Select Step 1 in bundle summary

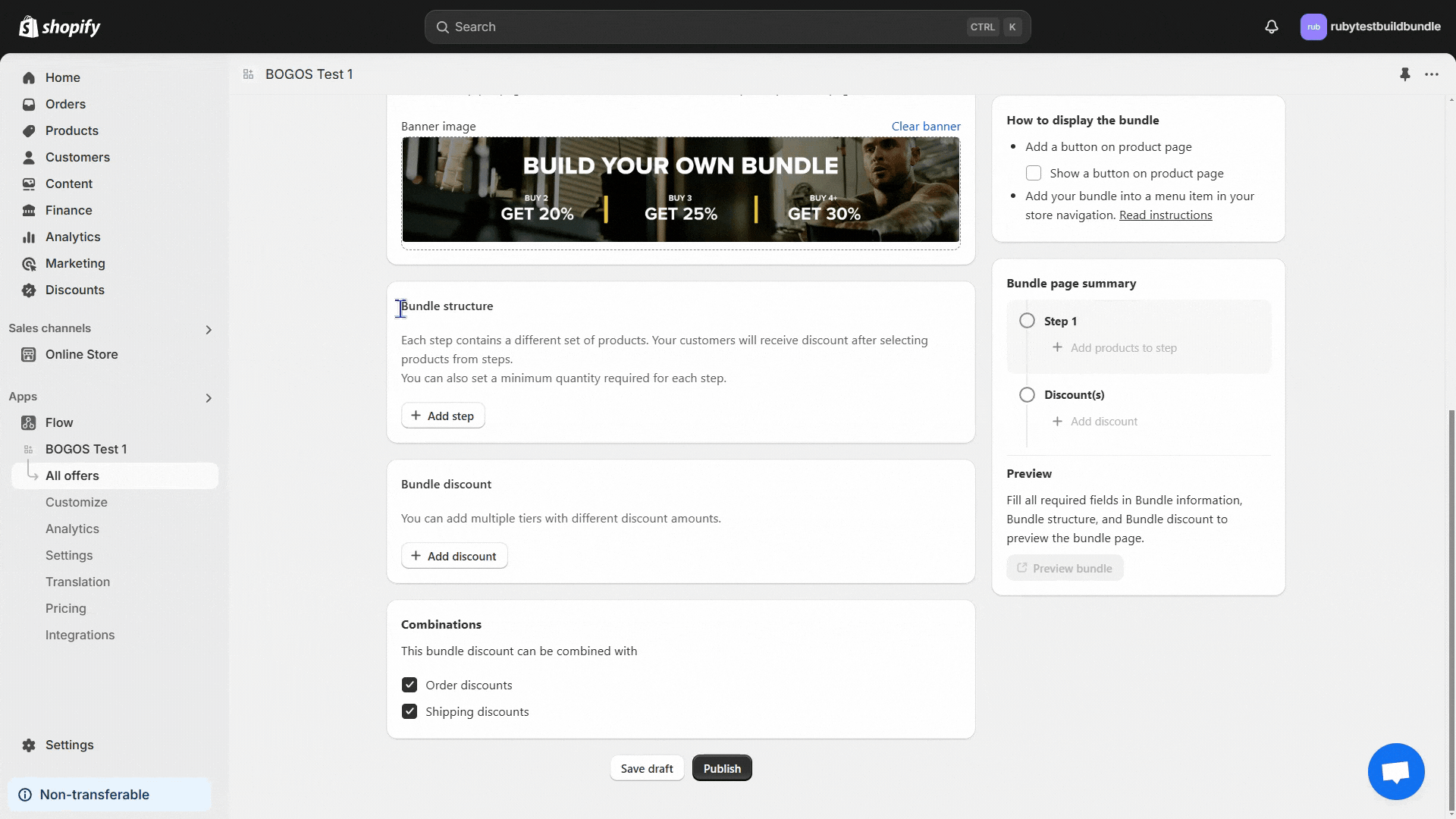[x=1059, y=321]
